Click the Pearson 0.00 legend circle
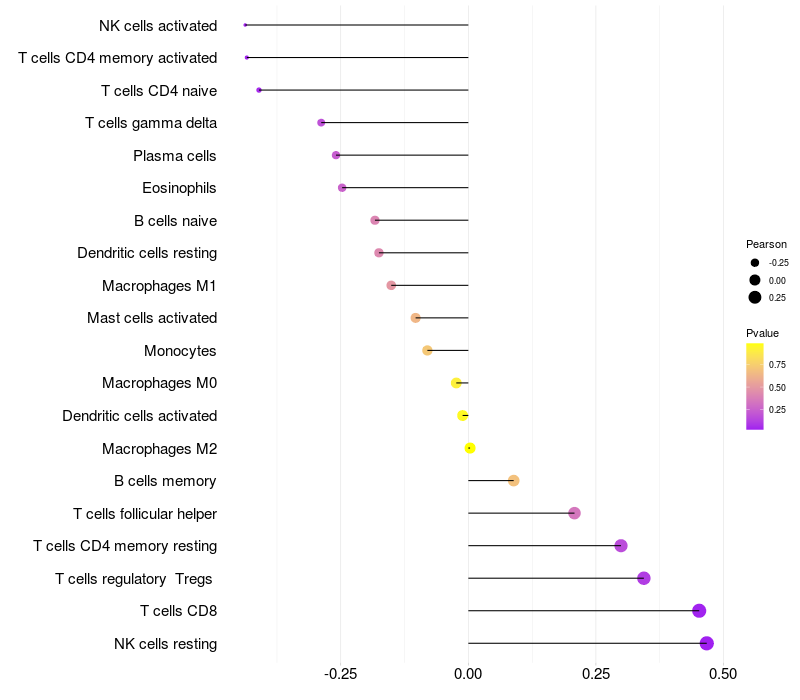The image size is (800, 700). tap(755, 280)
